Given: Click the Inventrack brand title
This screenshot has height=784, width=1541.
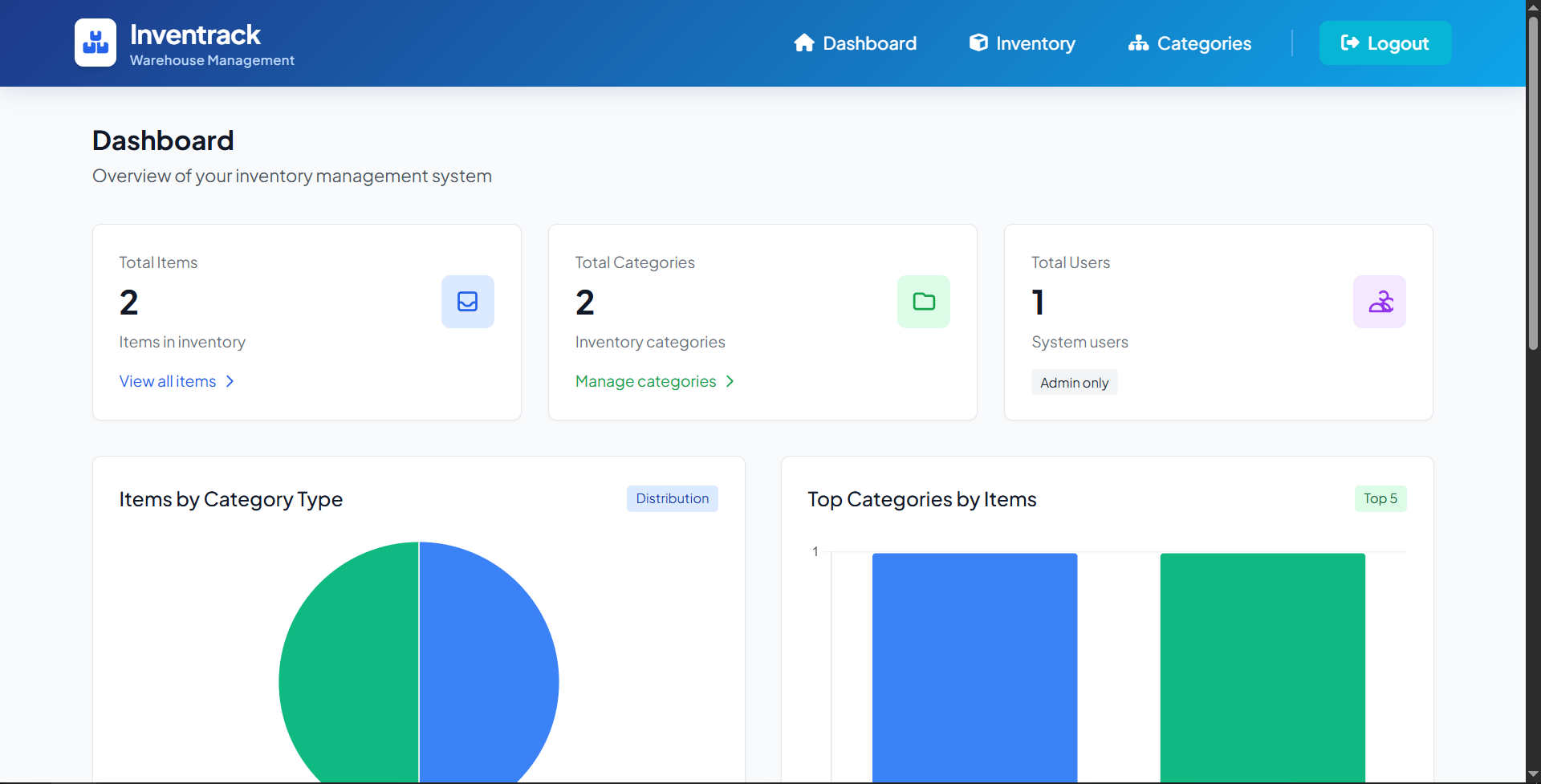Looking at the screenshot, I should (x=195, y=35).
